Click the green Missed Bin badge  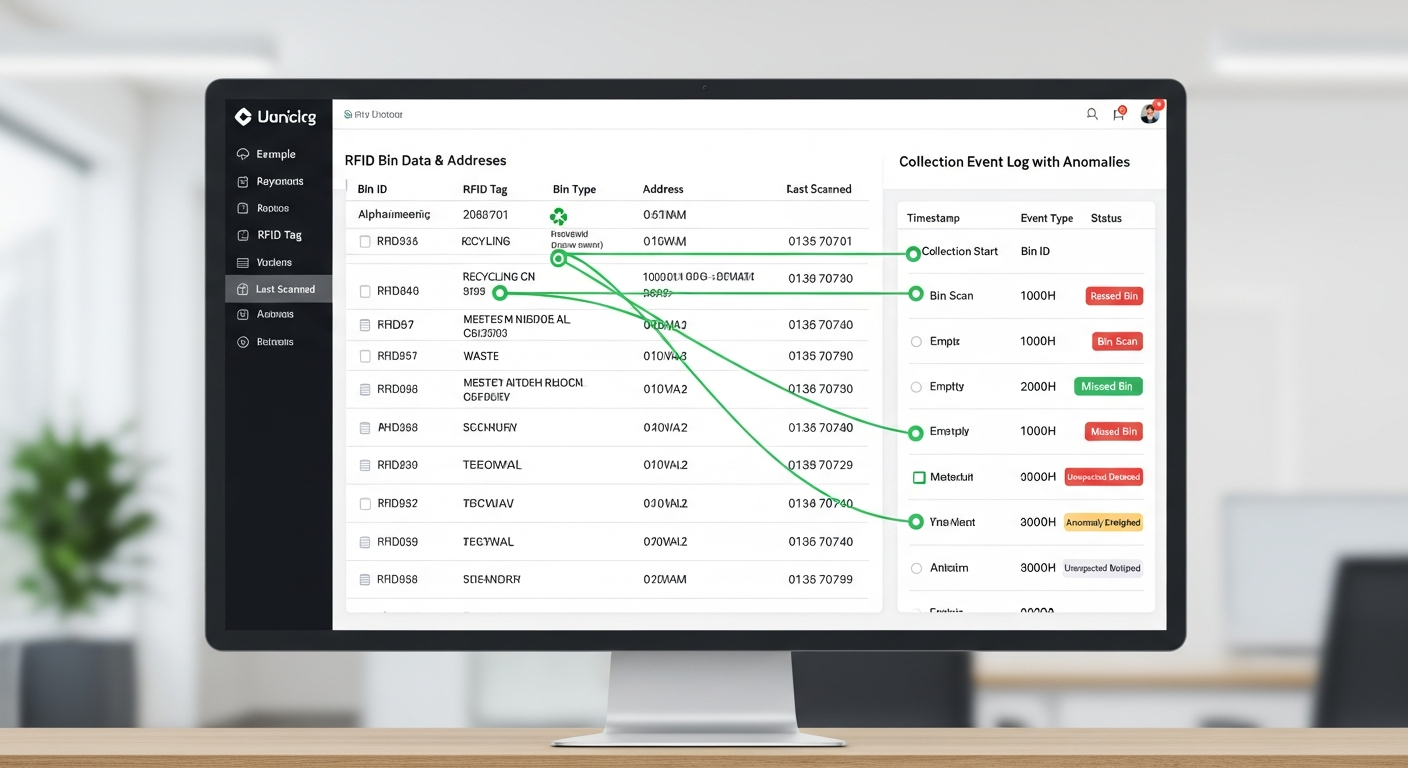pos(1108,387)
